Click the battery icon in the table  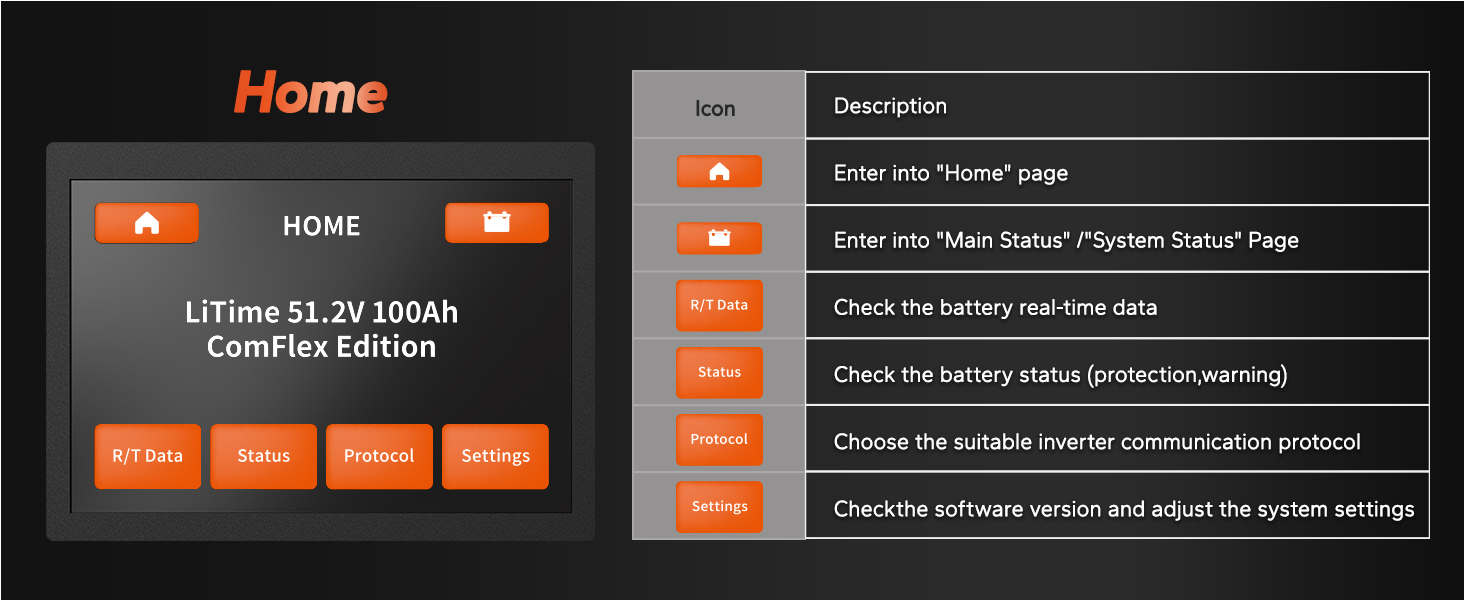coord(719,238)
